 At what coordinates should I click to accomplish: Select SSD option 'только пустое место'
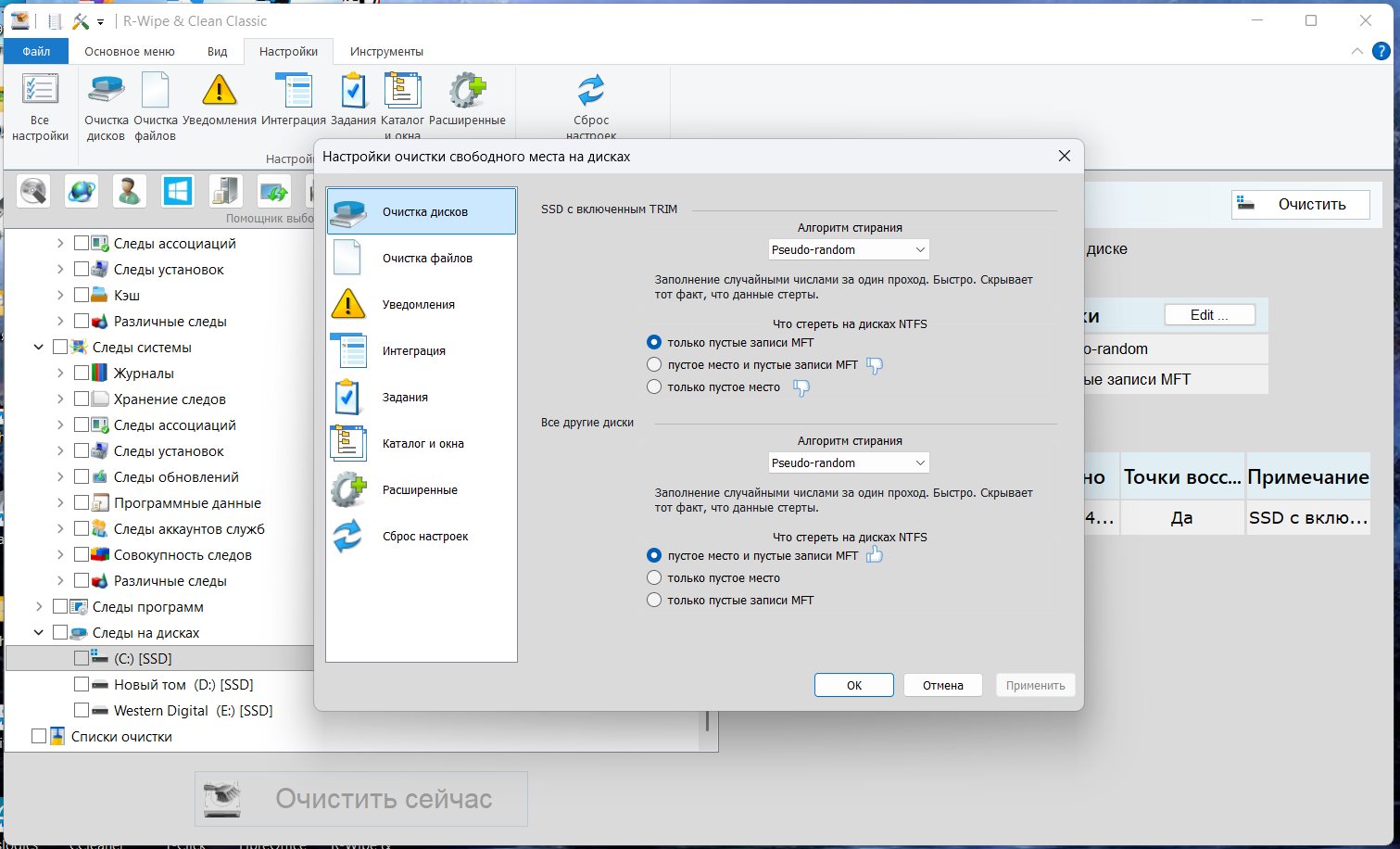654,387
